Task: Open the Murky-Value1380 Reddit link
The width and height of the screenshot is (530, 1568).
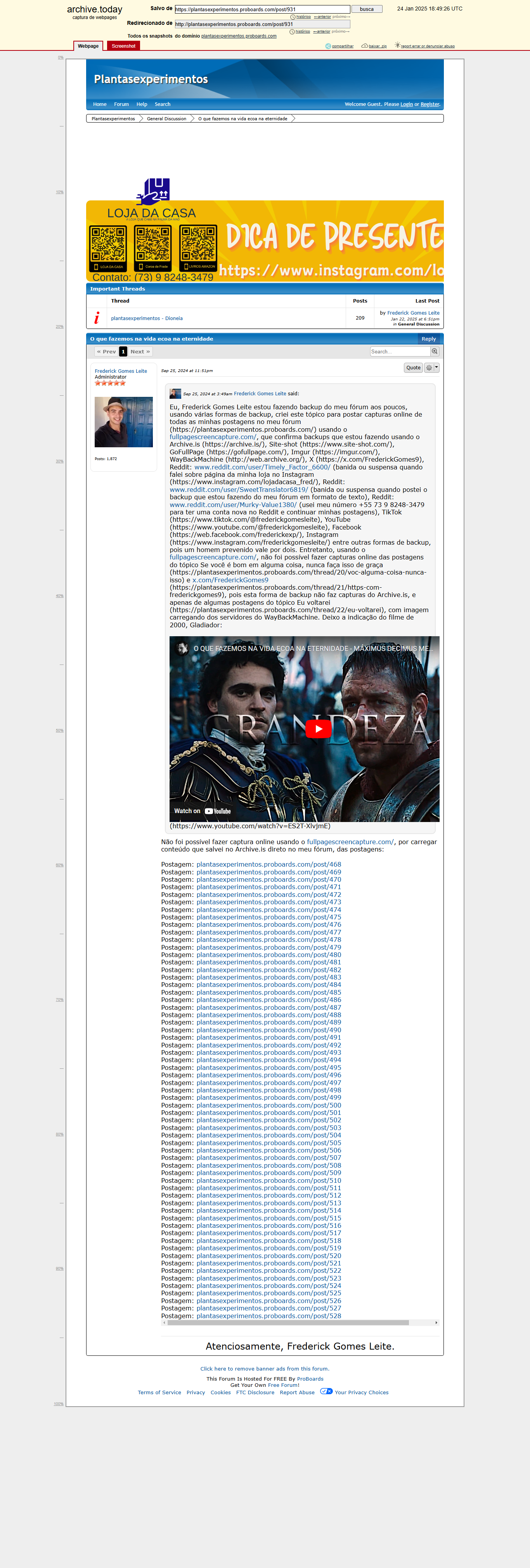Action: coord(233,505)
